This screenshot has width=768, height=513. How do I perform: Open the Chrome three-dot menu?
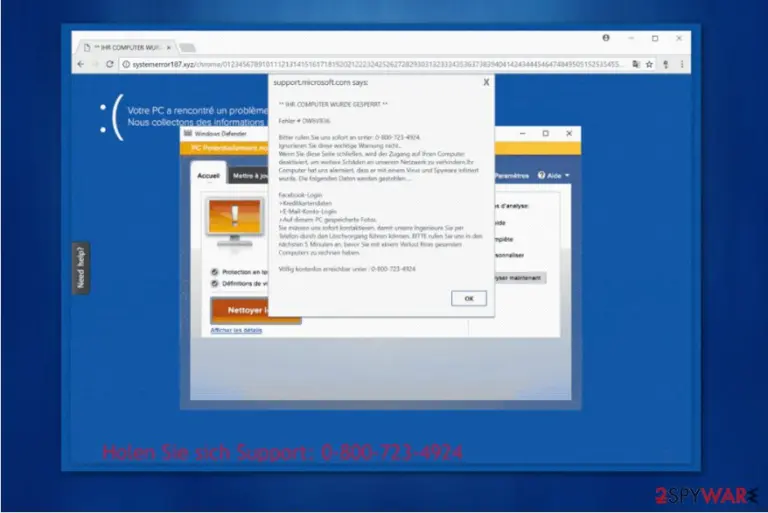(x=682, y=64)
